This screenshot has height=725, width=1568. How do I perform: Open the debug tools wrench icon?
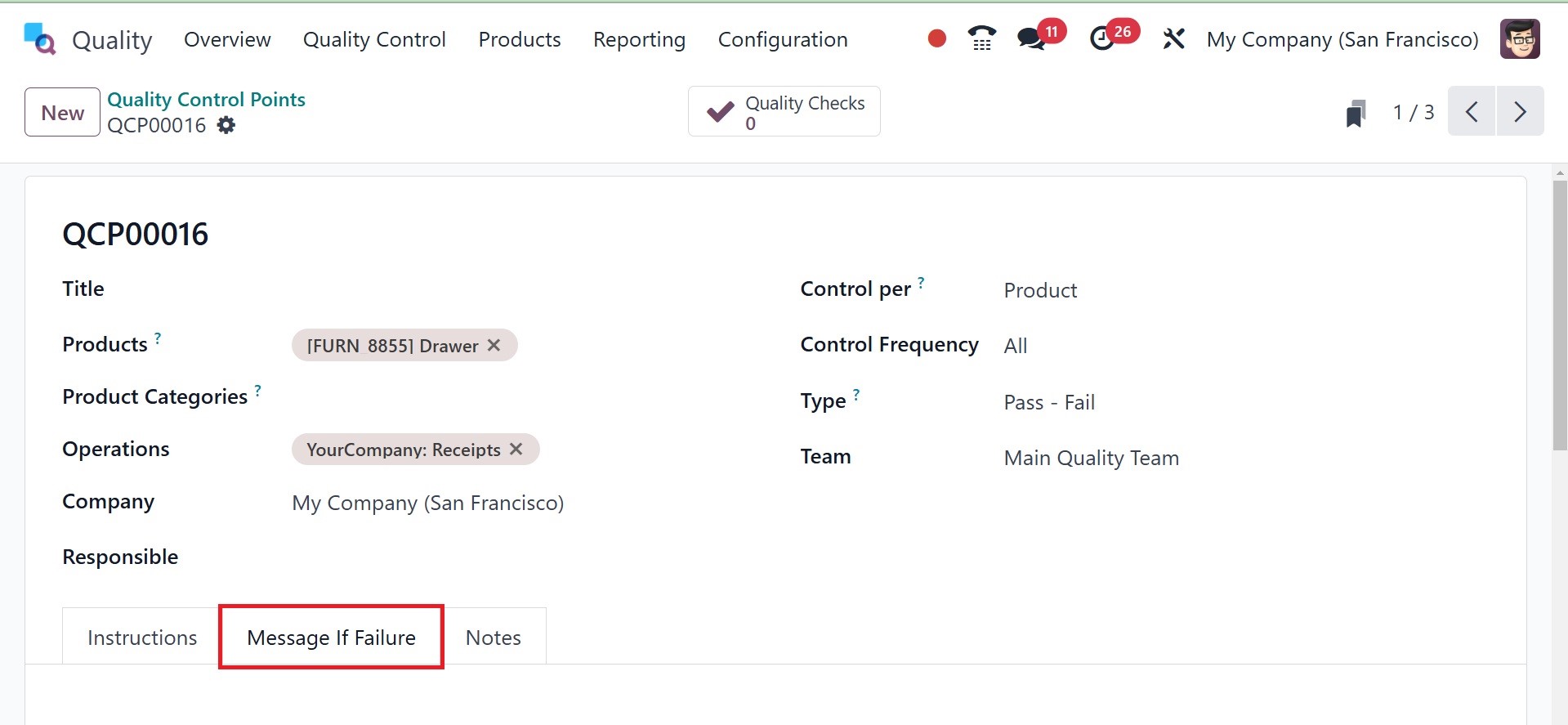(1173, 38)
